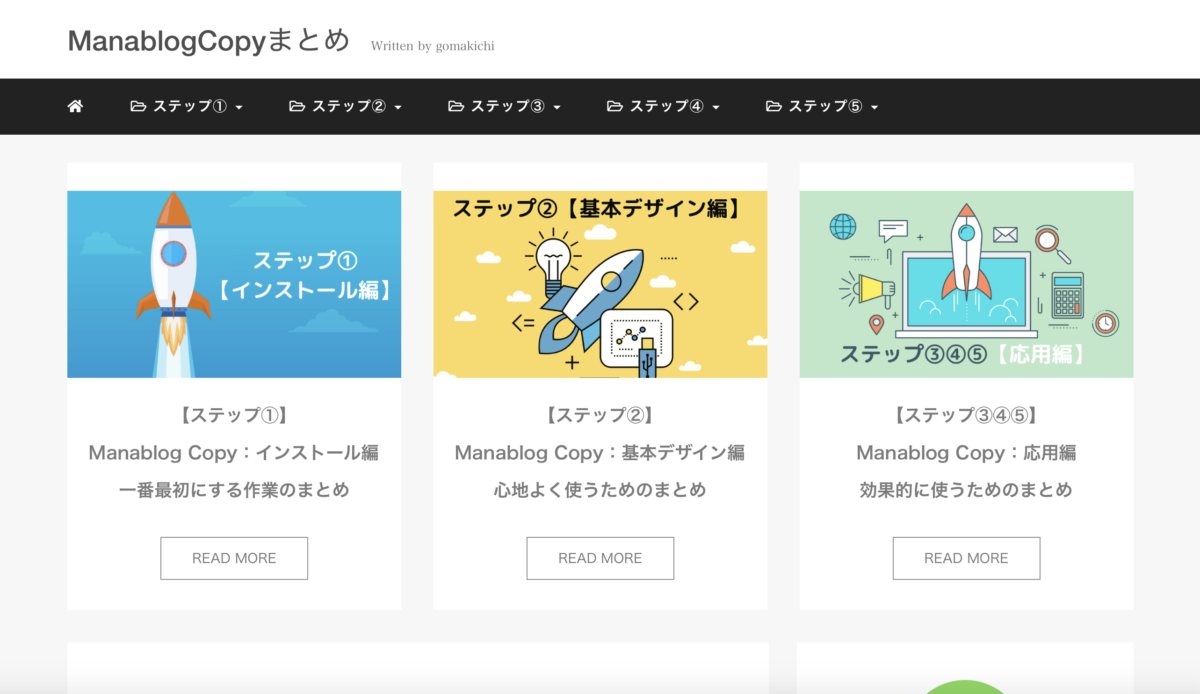Image resolution: width=1200 pixels, height=694 pixels.
Task: Click READ MORE under インストール編 card
Action: (x=234, y=558)
